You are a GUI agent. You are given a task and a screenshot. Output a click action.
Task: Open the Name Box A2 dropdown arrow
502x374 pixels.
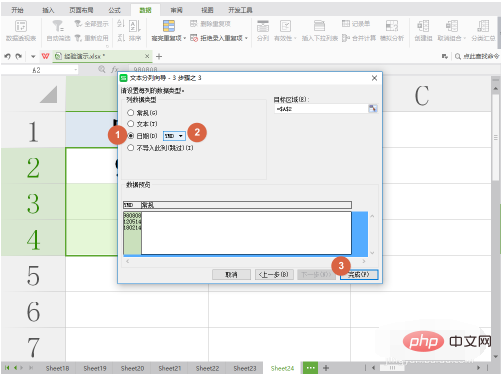tap(76, 70)
